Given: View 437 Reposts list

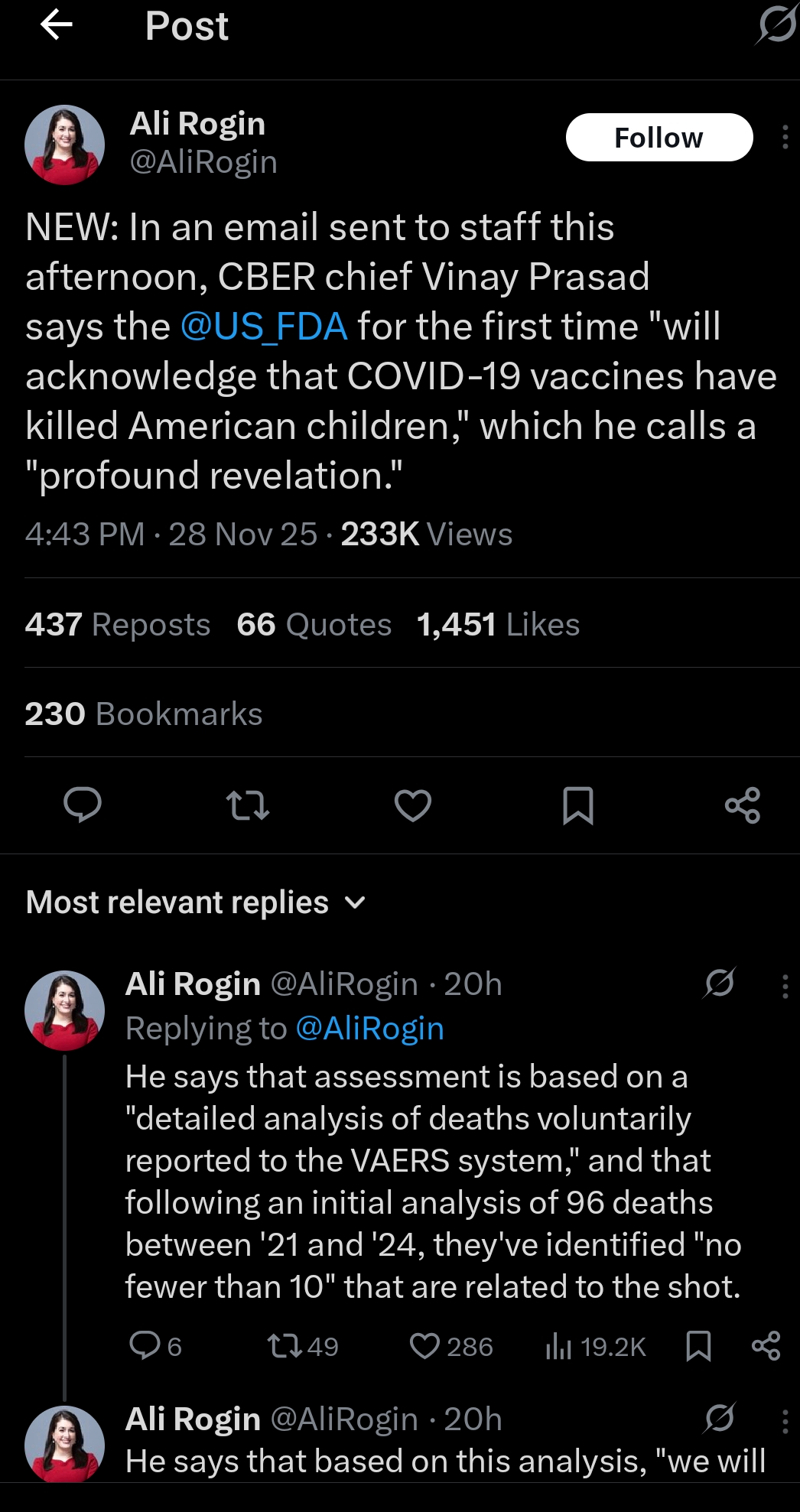Looking at the screenshot, I should click(x=118, y=625).
